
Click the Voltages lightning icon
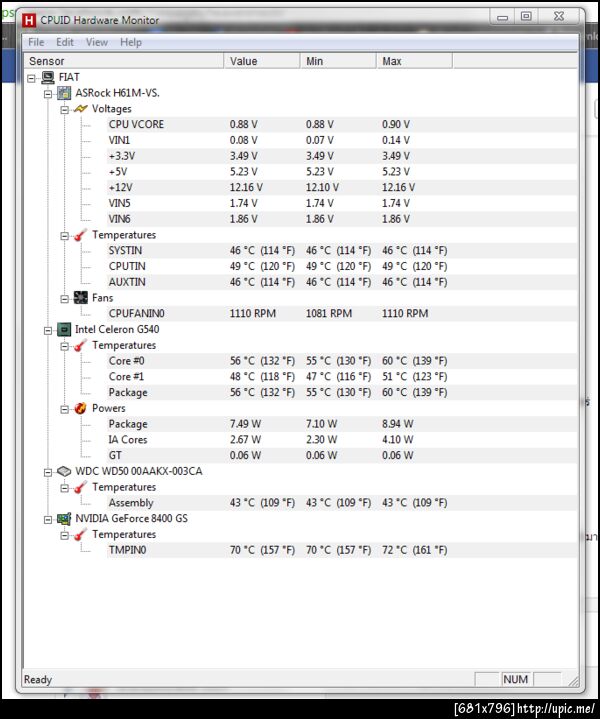(x=80, y=109)
